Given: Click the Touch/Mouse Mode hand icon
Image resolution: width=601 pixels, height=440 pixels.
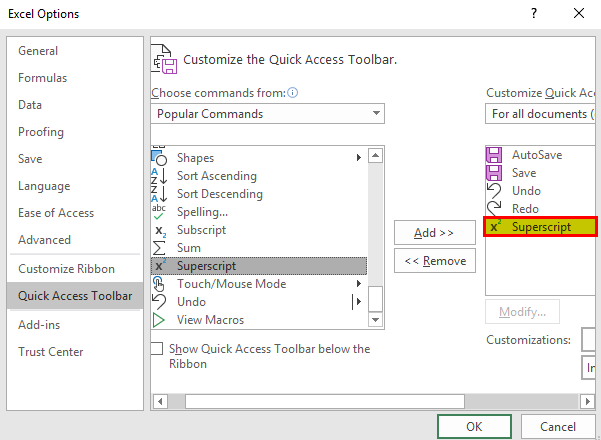Looking at the screenshot, I should pos(158,284).
